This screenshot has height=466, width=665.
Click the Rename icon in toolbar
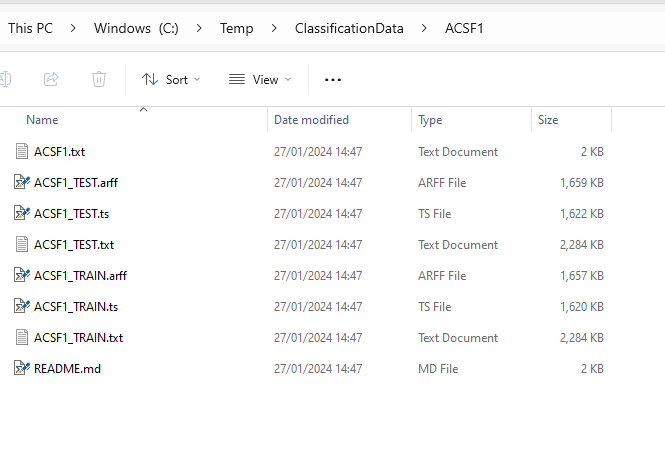(x=5, y=79)
